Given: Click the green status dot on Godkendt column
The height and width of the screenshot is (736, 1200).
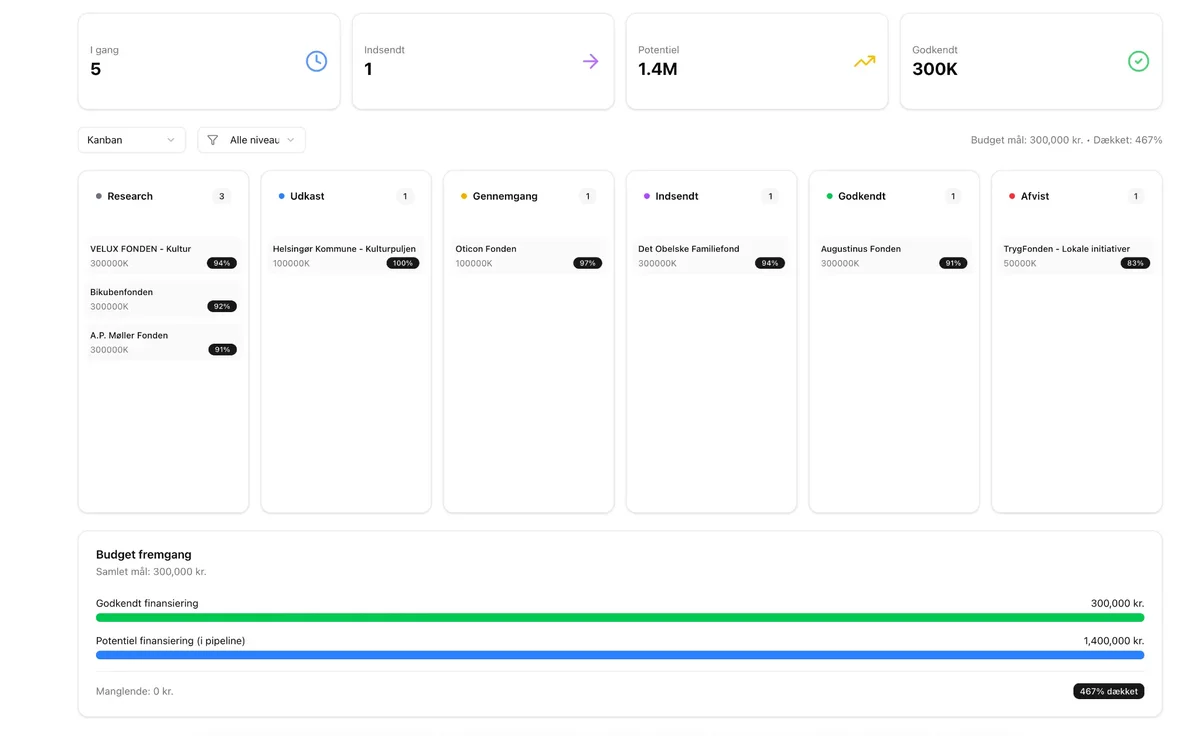Looking at the screenshot, I should [828, 196].
